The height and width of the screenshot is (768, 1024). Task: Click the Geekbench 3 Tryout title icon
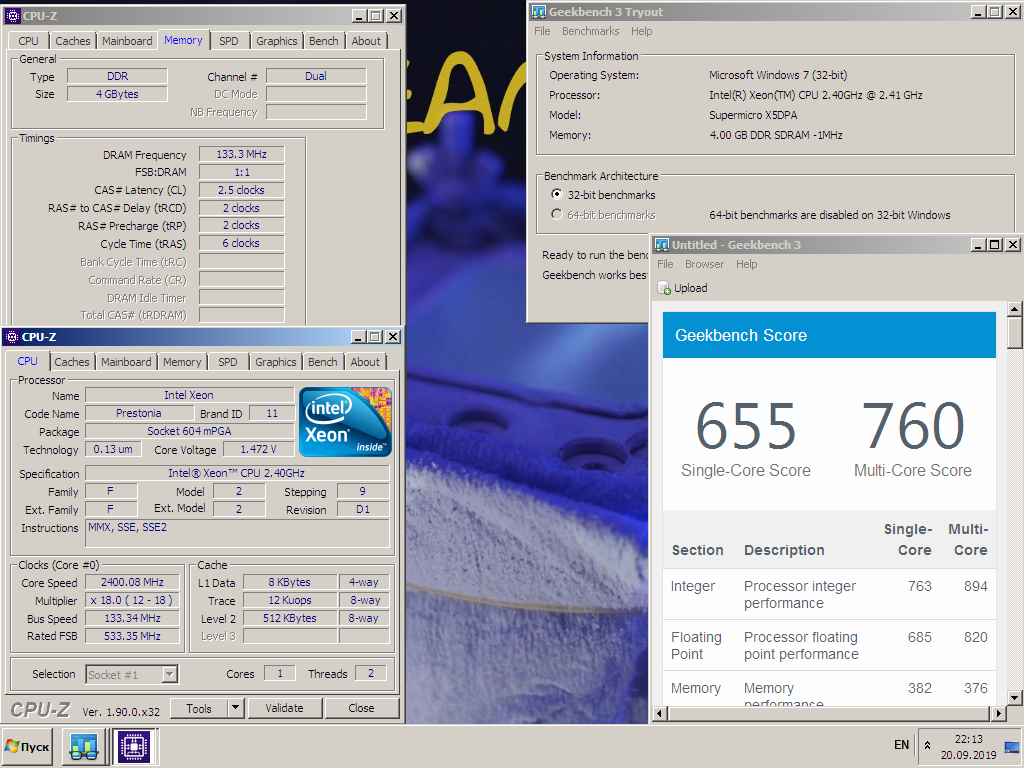(539, 12)
